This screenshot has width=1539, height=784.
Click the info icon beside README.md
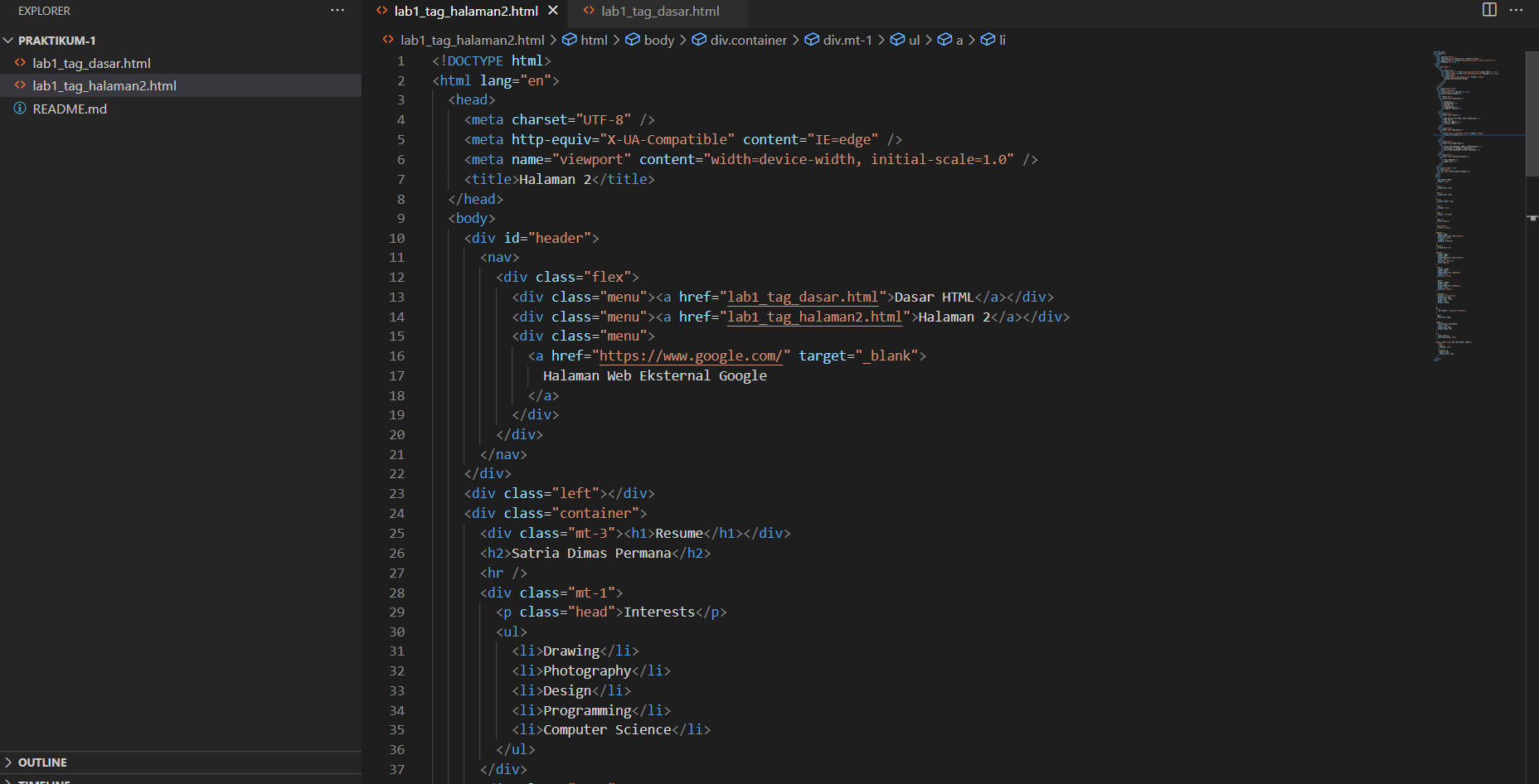(20, 109)
